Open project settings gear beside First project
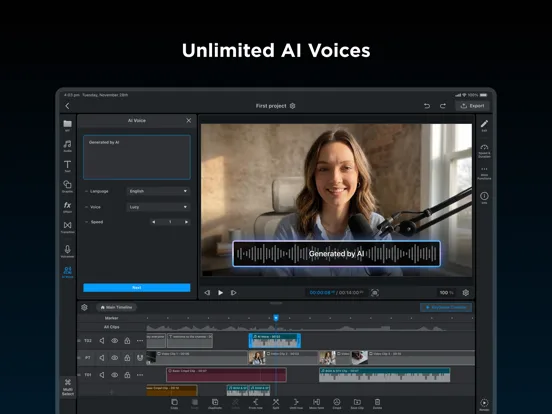Image resolution: width=552 pixels, height=414 pixels. coord(292,106)
